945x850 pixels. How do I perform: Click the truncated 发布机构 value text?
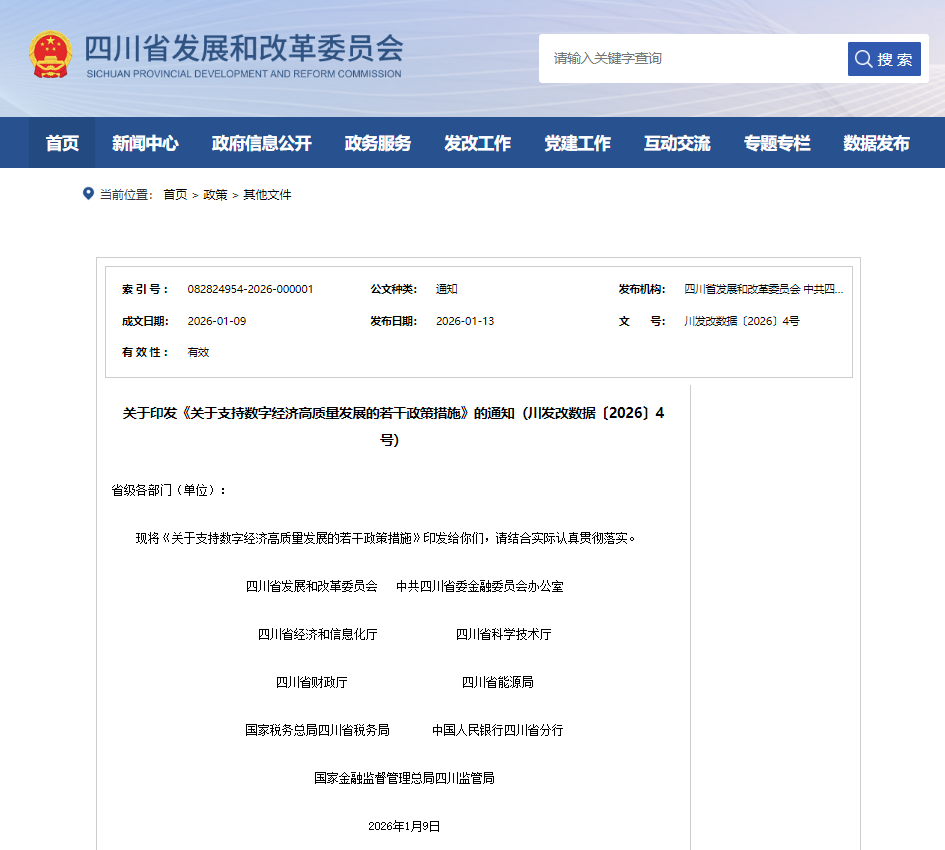[764, 289]
